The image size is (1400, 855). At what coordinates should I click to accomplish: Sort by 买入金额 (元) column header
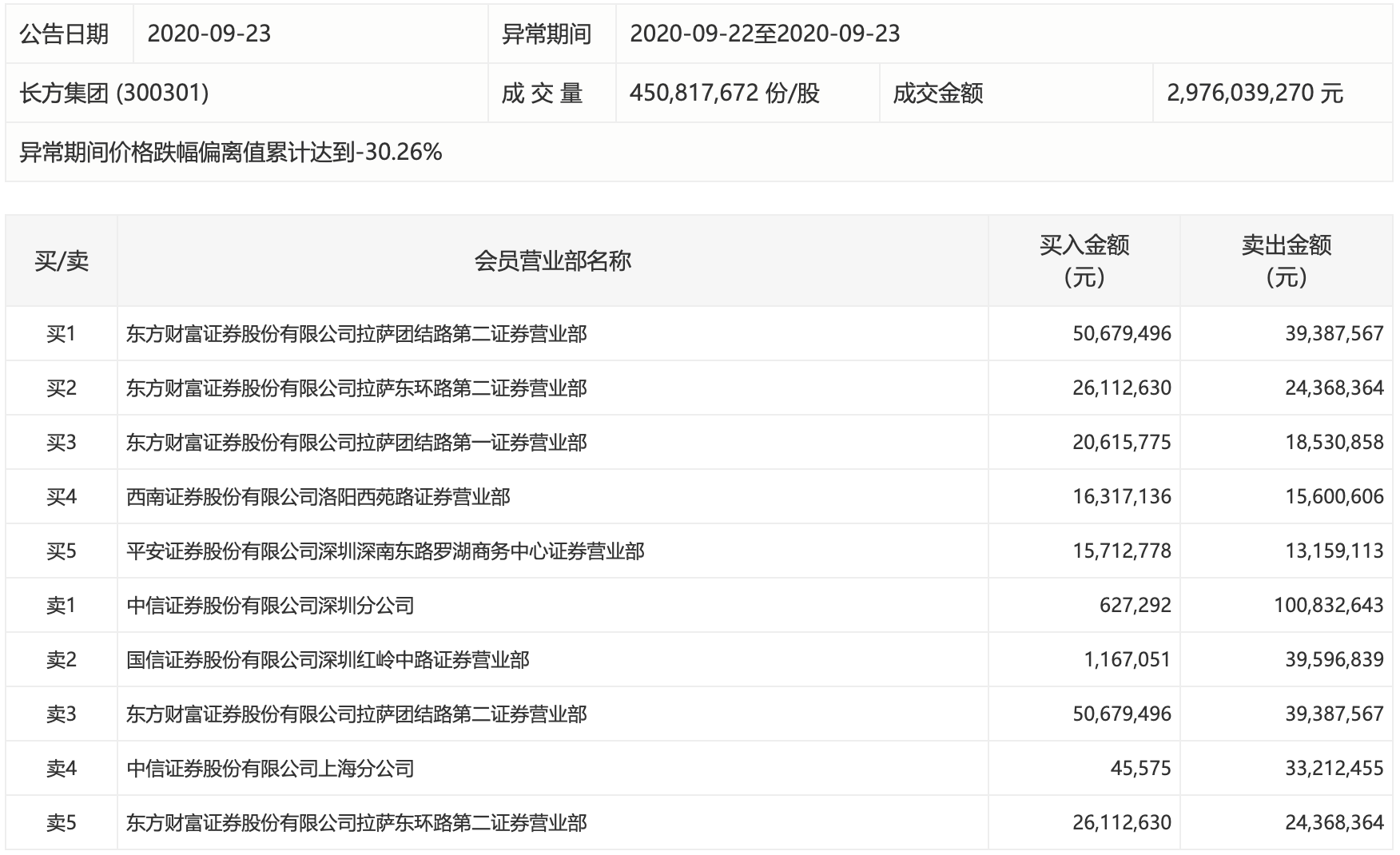point(1084,261)
